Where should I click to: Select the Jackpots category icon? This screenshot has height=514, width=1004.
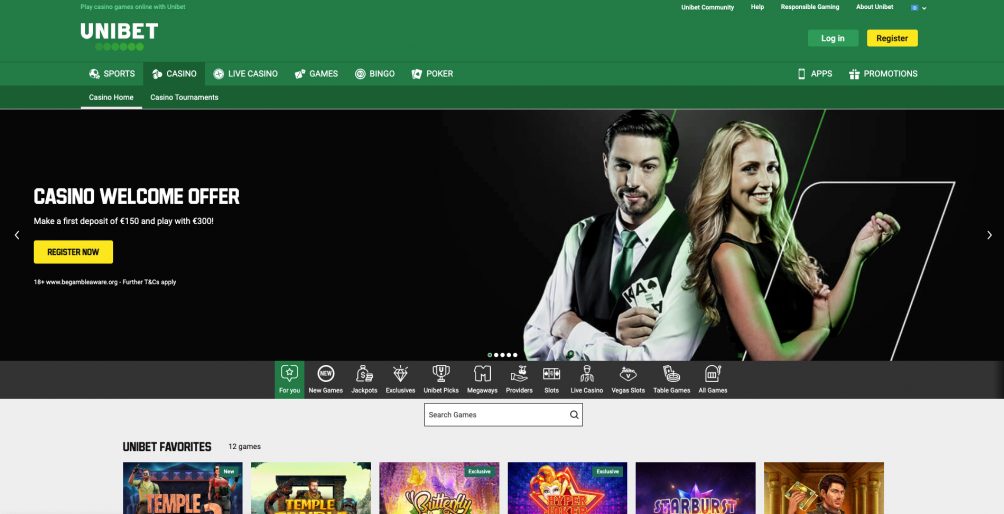point(364,380)
